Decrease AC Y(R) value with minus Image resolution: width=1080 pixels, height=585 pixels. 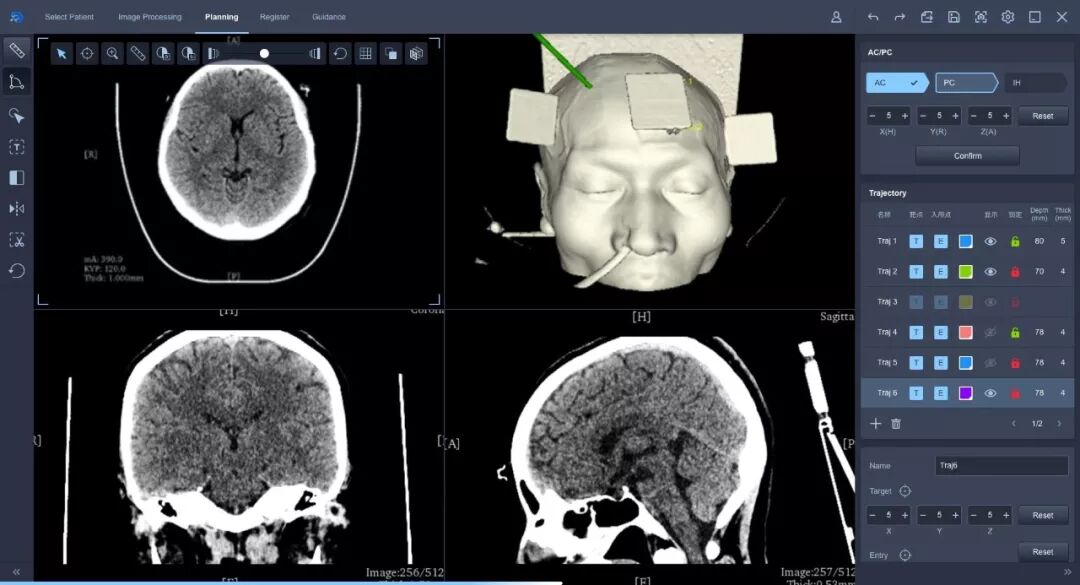pos(923,116)
